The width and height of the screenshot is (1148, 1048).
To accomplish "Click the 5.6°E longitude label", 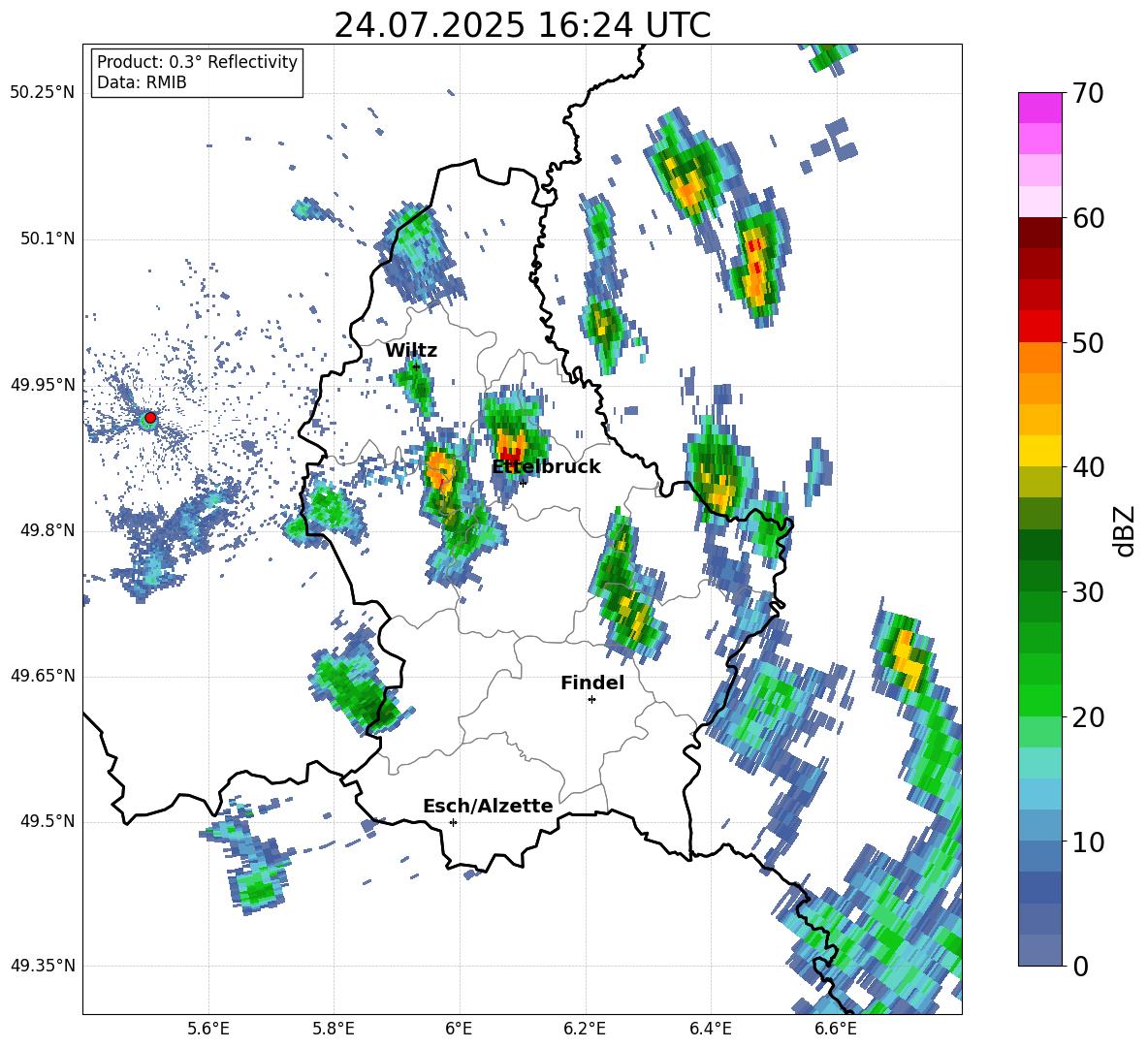I will point(208,1030).
